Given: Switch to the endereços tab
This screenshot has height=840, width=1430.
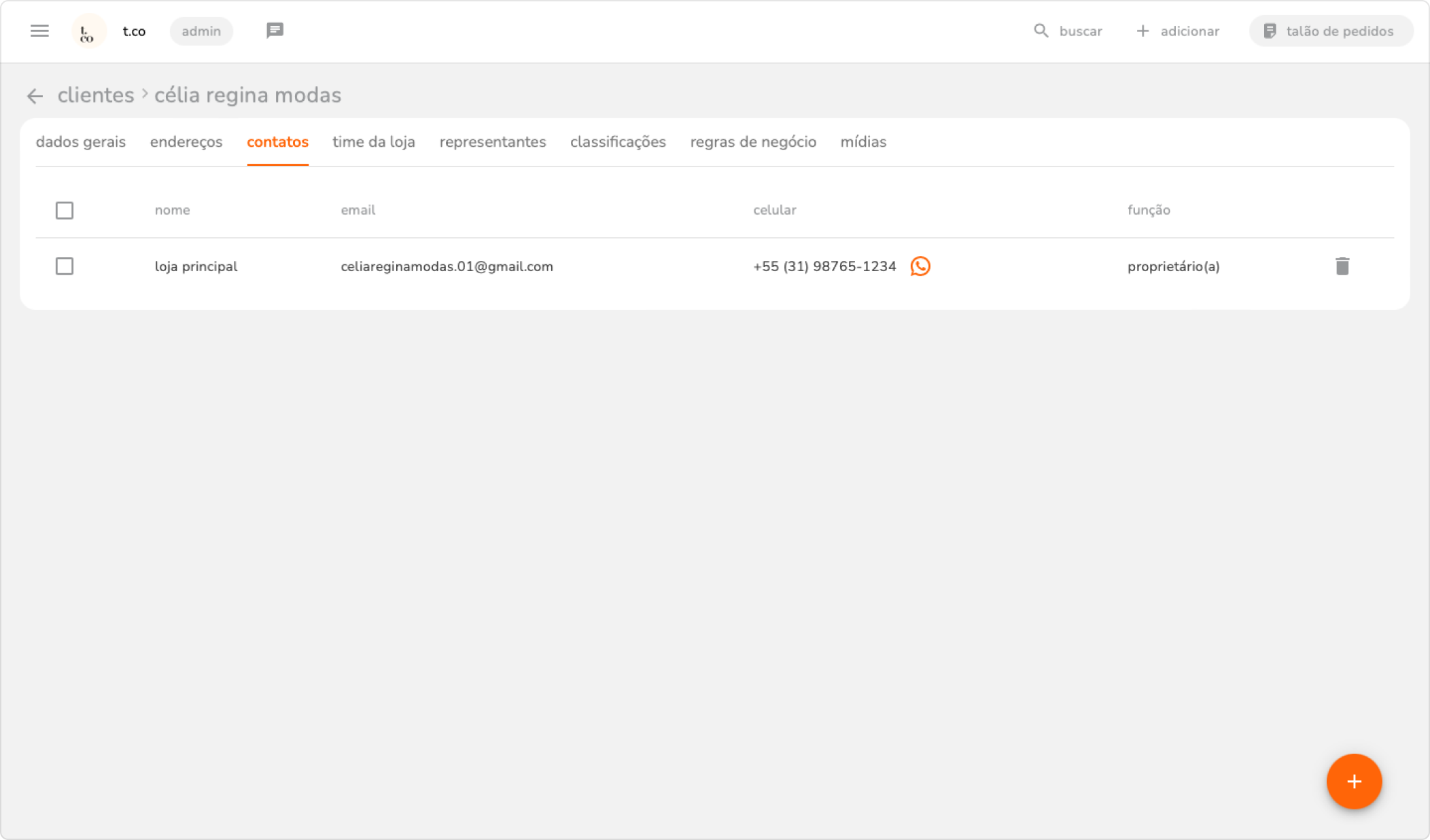Looking at the screenshot, I should (x=186, y=142).
